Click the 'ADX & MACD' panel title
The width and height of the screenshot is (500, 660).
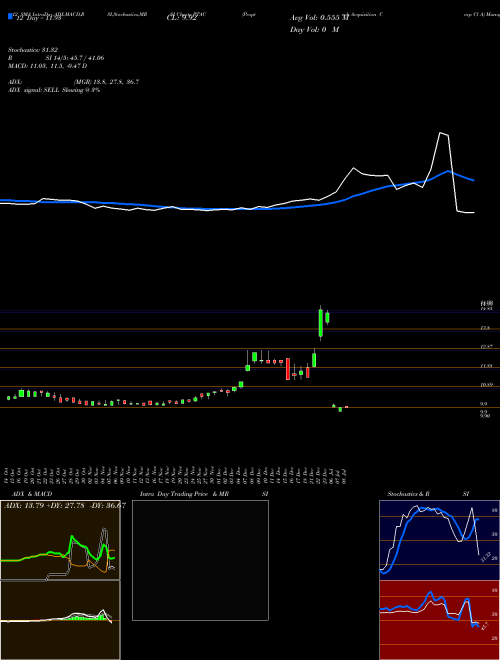pyautogui.click(x=32, y=494)
